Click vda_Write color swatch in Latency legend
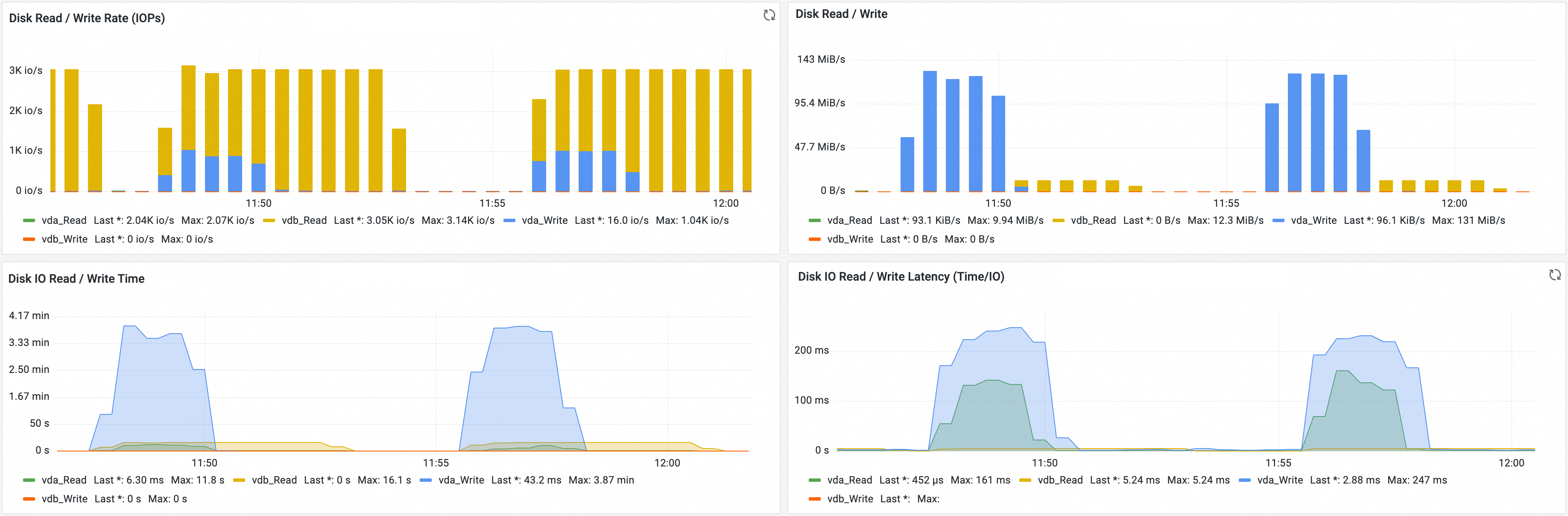Viewport: 1568px width, 516px height. (1244, 480)
